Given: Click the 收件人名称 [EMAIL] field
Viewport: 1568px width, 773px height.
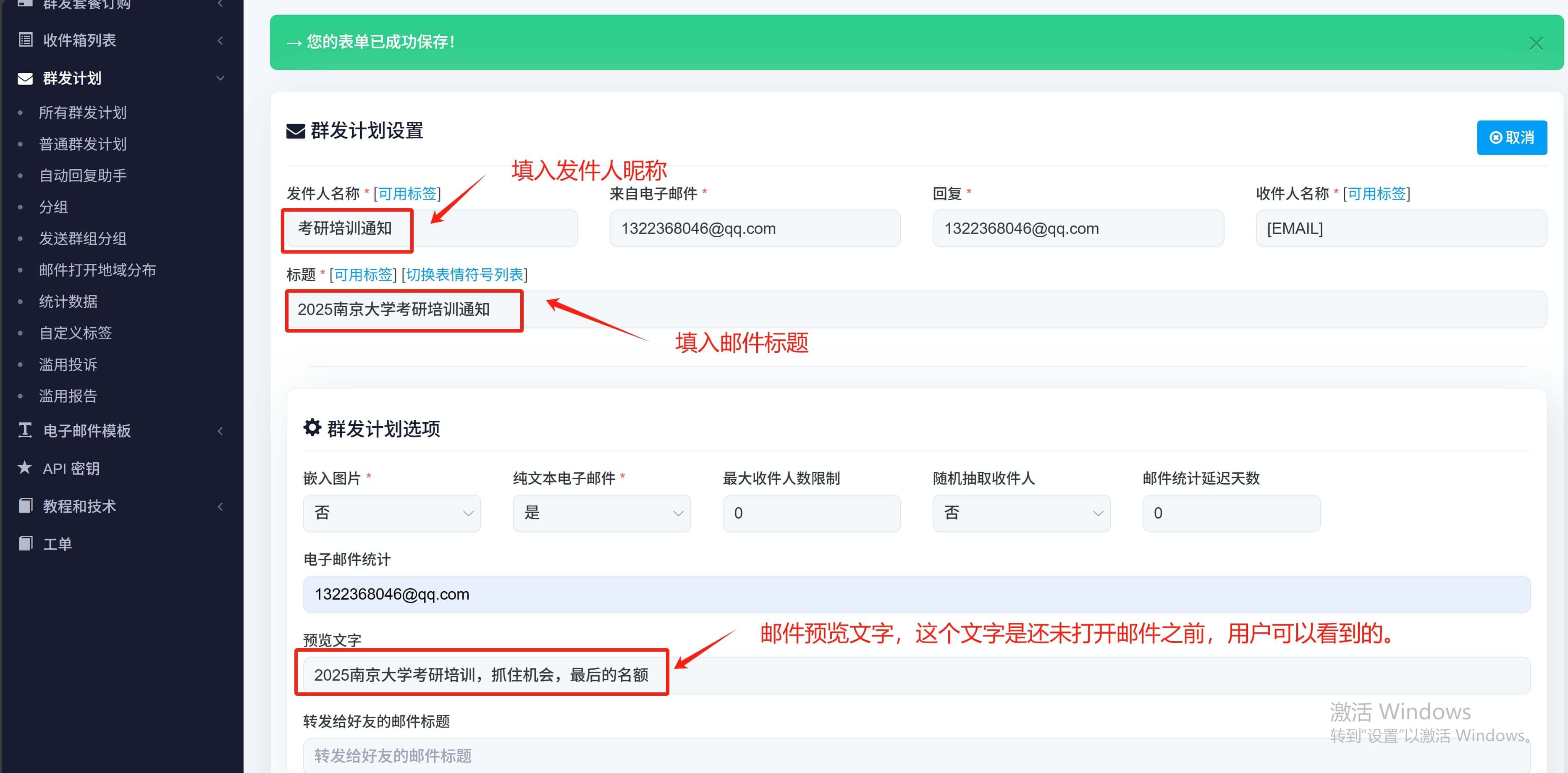Looking at the screenshot, I should (1401, 228).
